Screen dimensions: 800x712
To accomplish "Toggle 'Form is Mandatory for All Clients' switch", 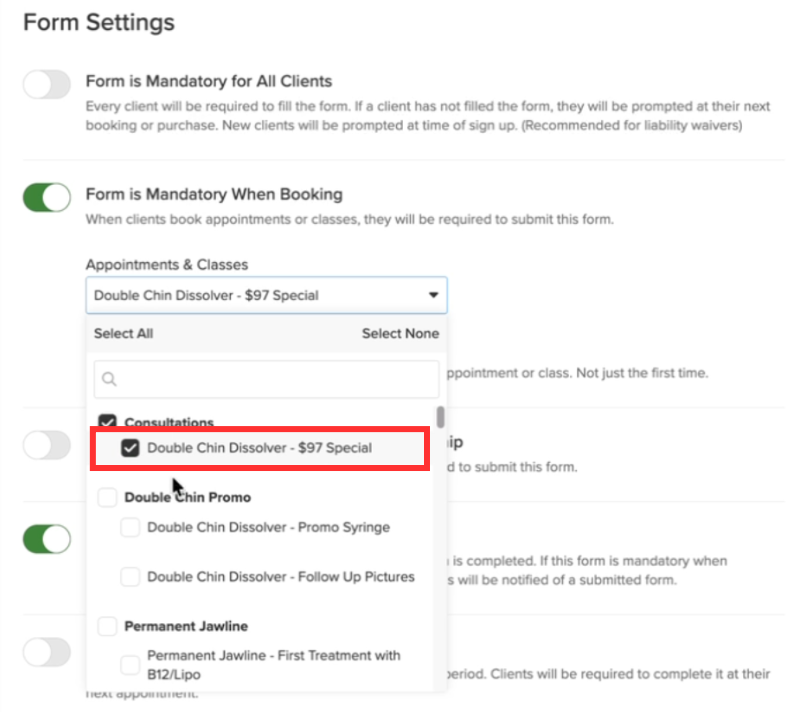I will pyautogui.click(x=47, y=85).
